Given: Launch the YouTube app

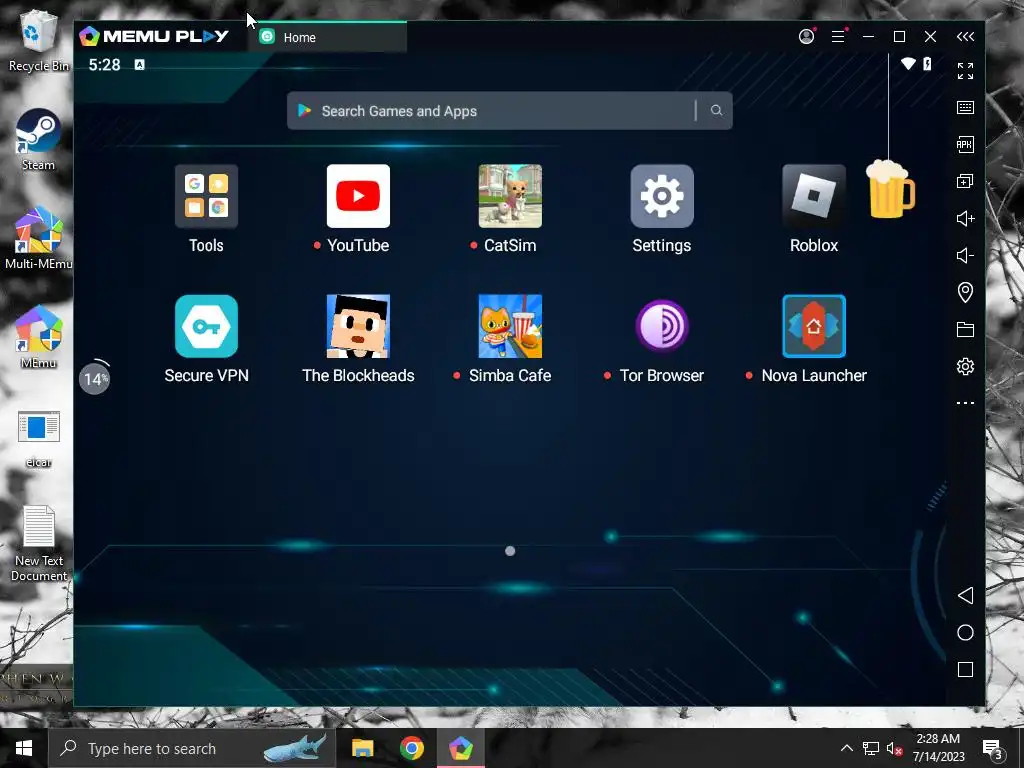Looking at the screenshot, I should coord(358,196).
